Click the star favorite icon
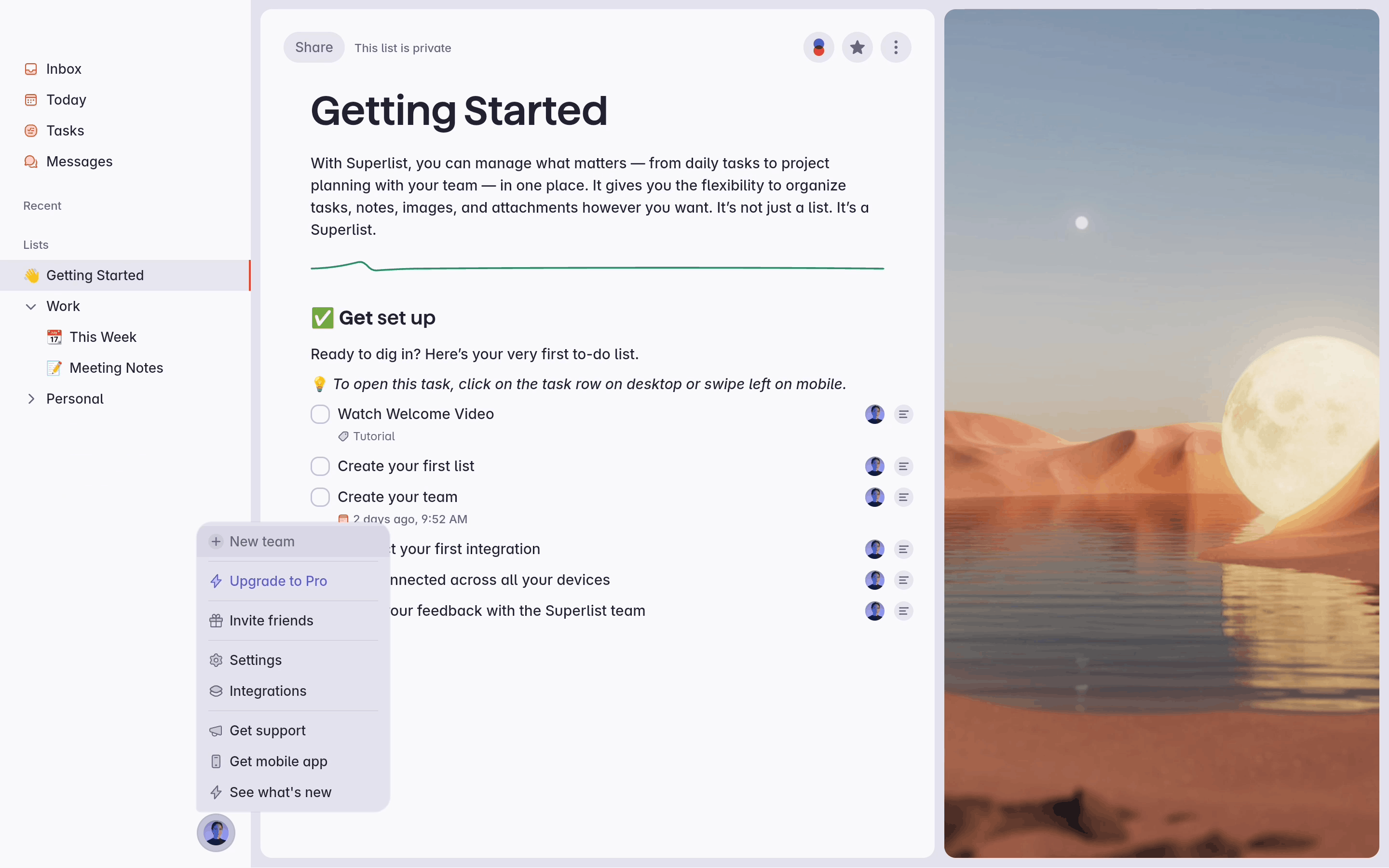This screenshot has width=1389, height=868. 857,48
